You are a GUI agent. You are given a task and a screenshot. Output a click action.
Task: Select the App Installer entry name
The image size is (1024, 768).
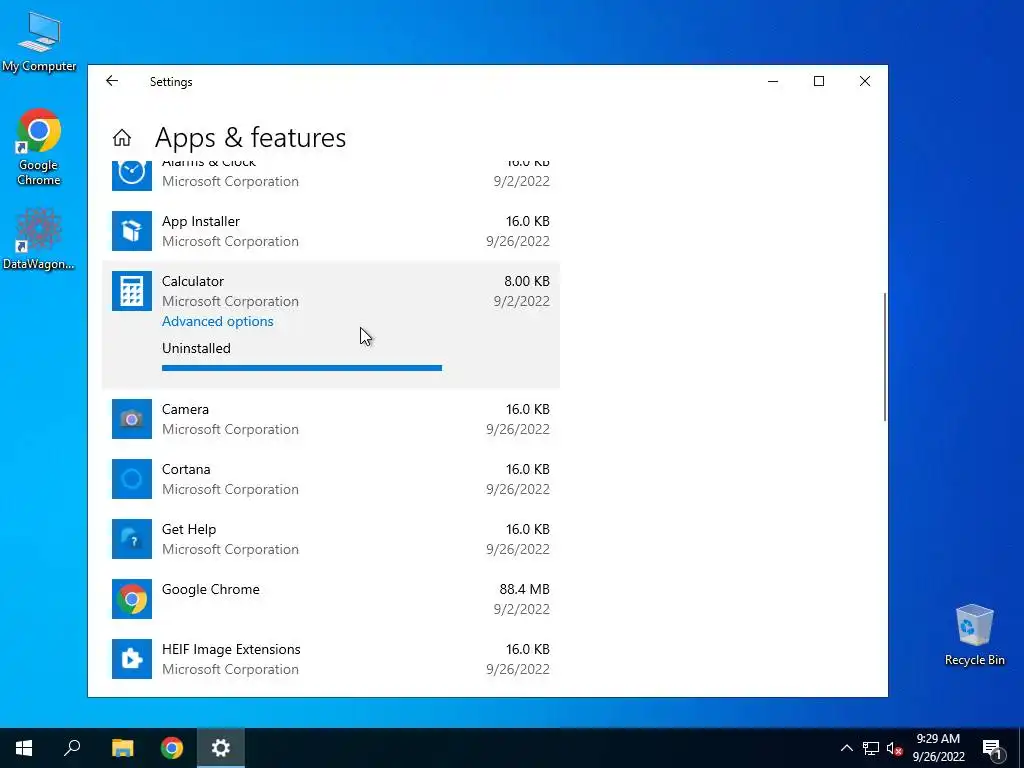[x=200, y=221]
